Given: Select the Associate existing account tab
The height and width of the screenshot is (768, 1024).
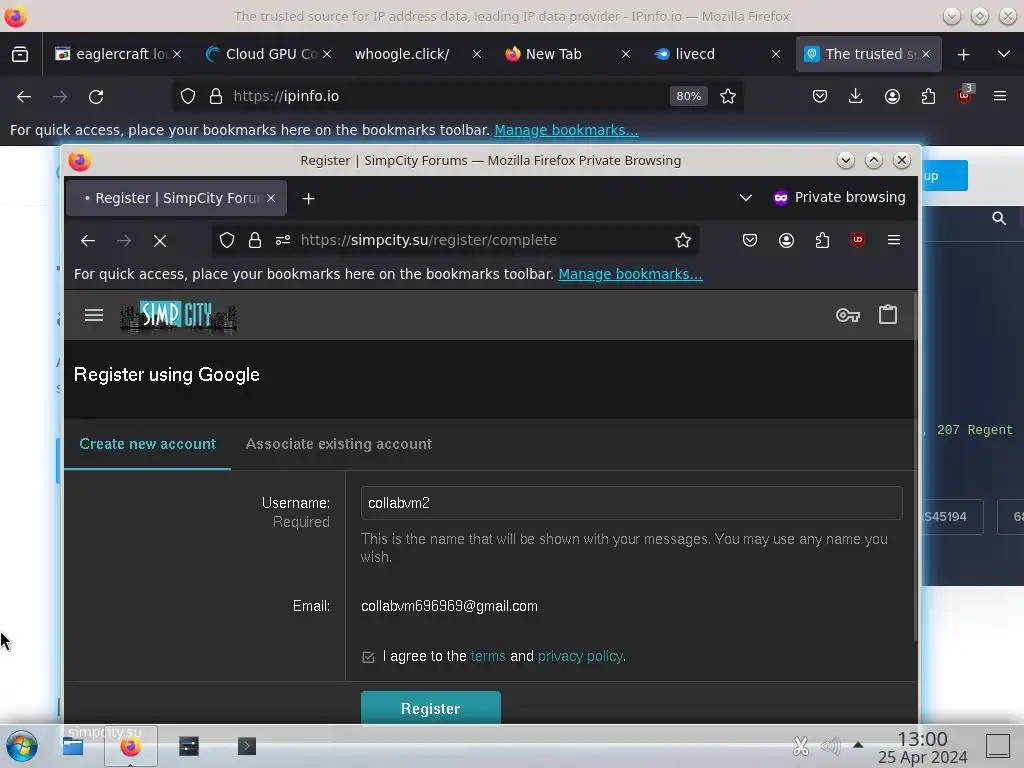Looking at the screenshot, I should pos(338,444).
